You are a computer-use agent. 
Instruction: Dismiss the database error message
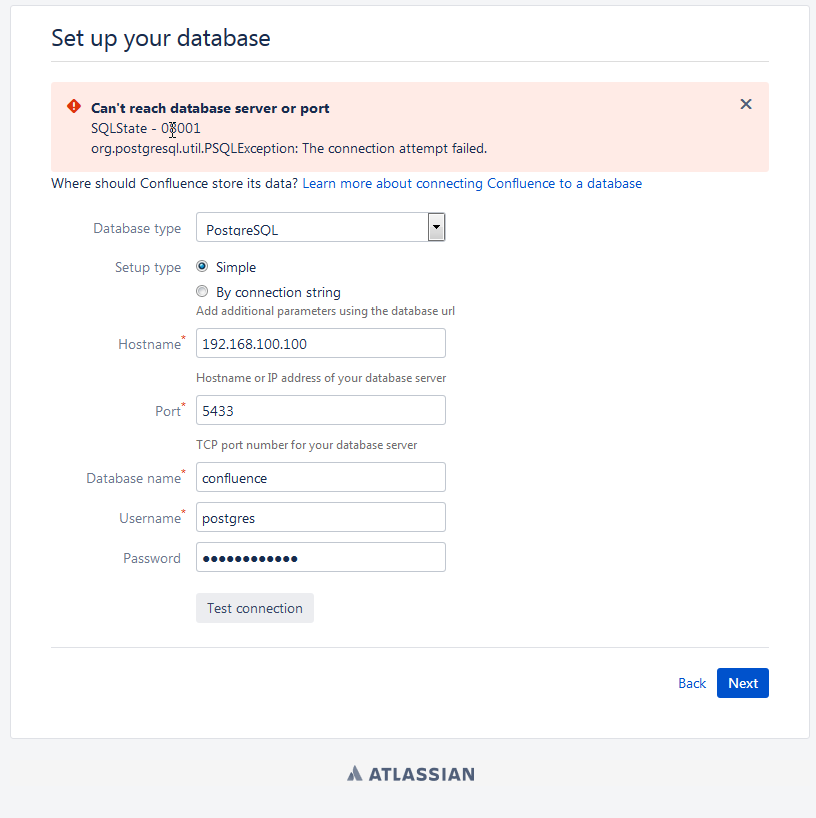(x=746, y=104)
